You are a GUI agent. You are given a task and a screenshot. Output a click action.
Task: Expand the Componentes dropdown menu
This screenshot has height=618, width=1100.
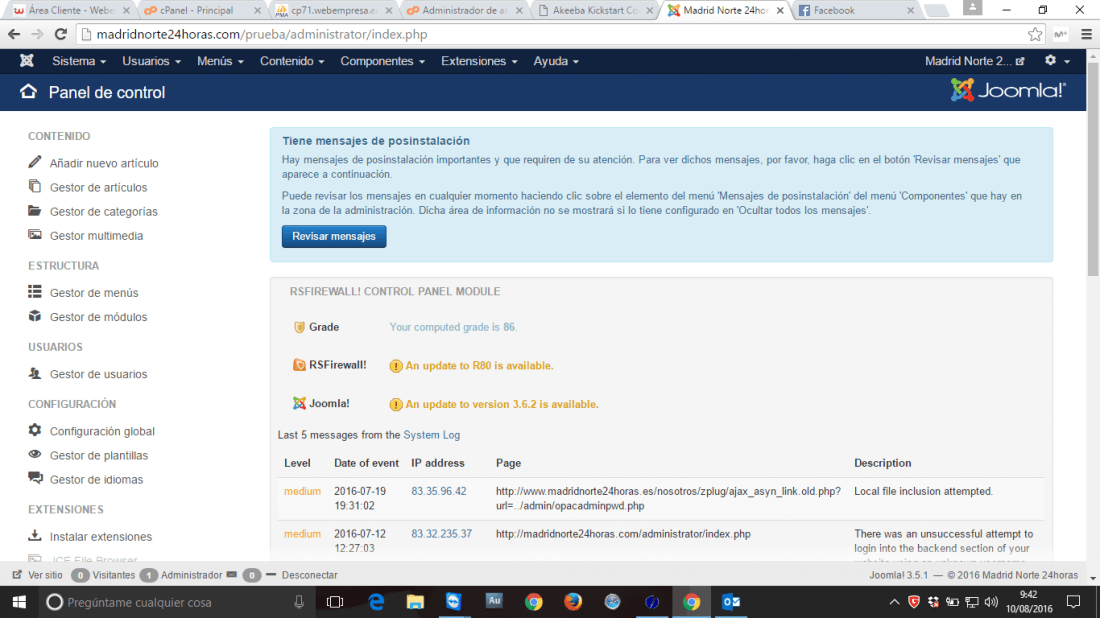click(382, 61)
